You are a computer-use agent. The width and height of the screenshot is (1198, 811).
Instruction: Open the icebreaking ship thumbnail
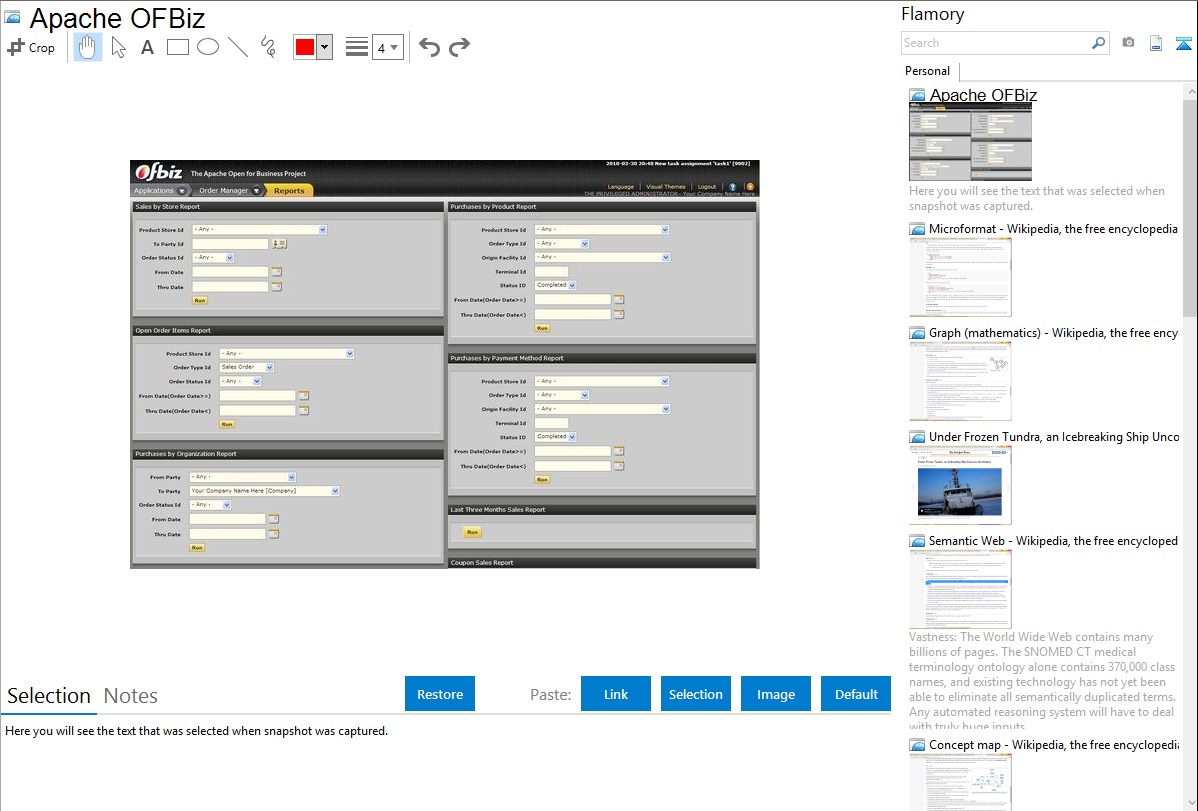[x=960, y=485]
